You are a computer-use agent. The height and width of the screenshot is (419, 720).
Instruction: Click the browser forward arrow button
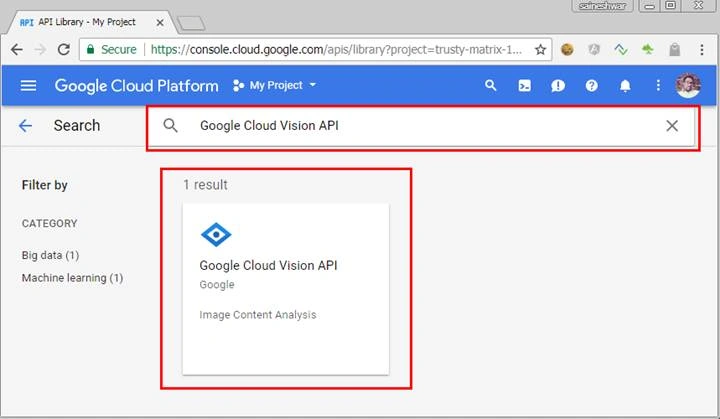pos(40,50)
